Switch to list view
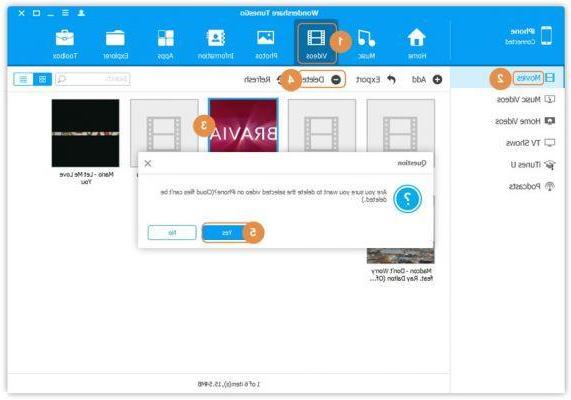Viewport: 571px width, 400px height. pyautogui.click(x=23, y=79)
